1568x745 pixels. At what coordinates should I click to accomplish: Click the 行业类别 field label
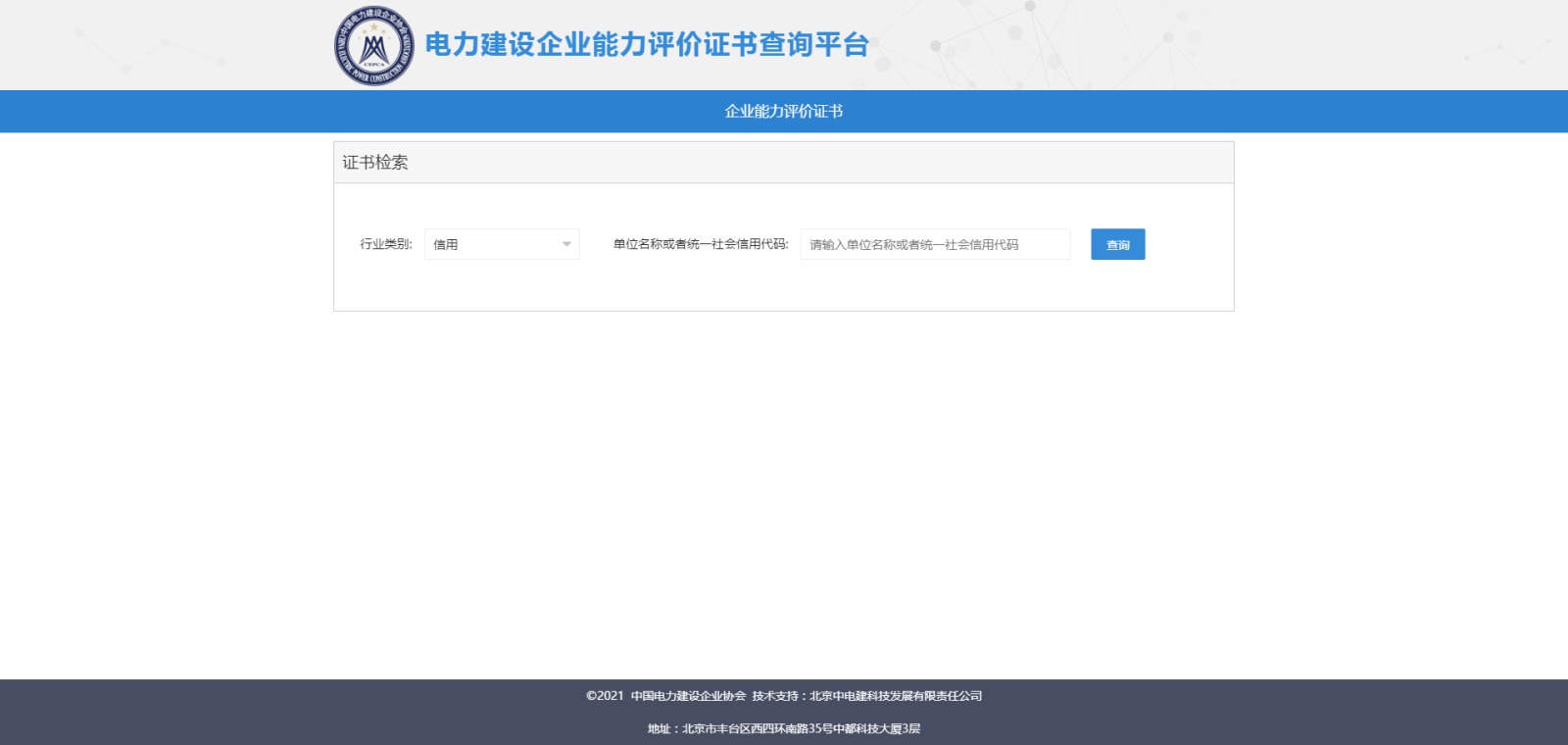point(385,244)
